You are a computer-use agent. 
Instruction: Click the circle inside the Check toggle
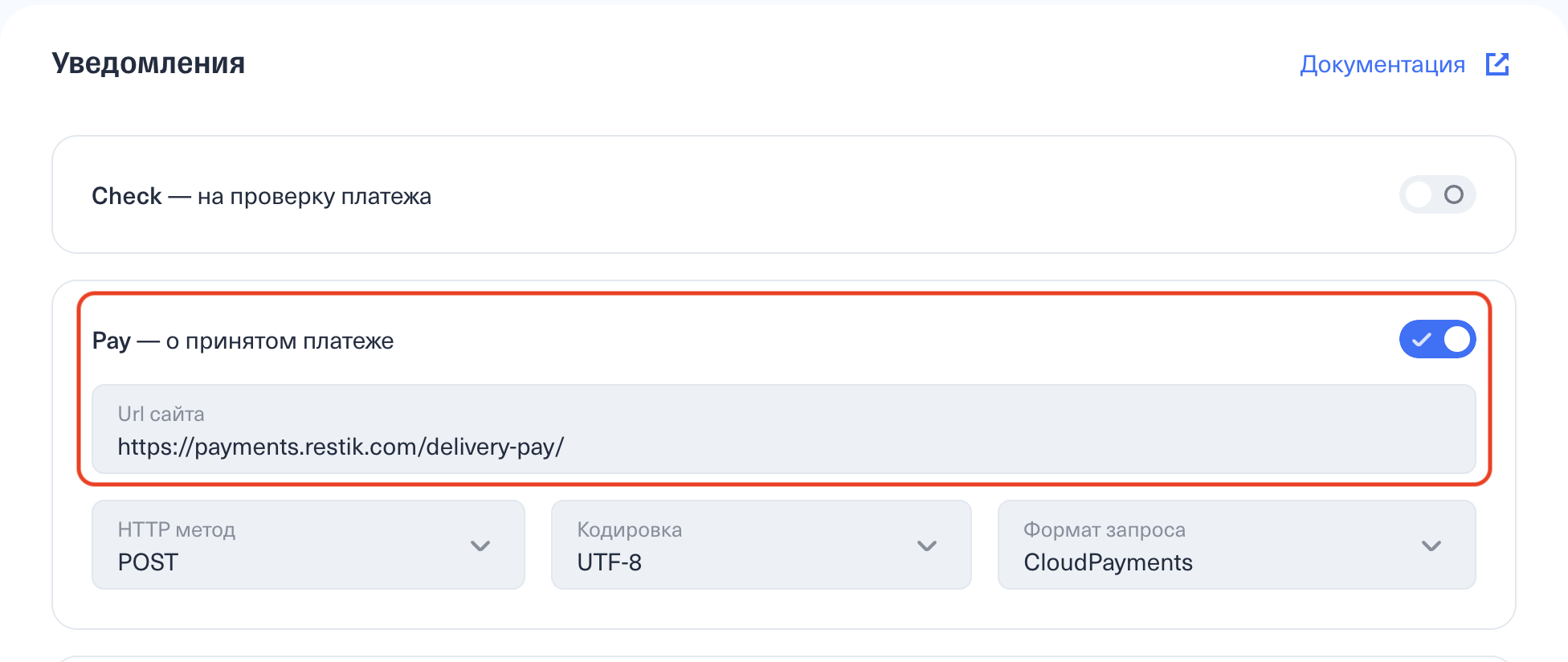[1454, 194]
